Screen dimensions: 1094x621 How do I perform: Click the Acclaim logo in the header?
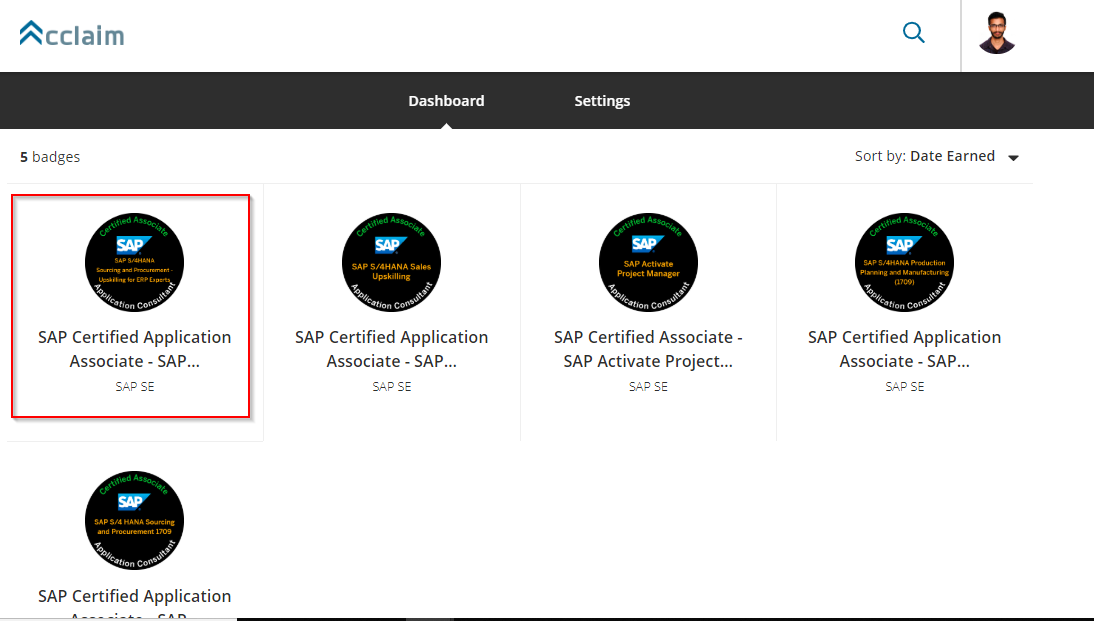point(72,35)
